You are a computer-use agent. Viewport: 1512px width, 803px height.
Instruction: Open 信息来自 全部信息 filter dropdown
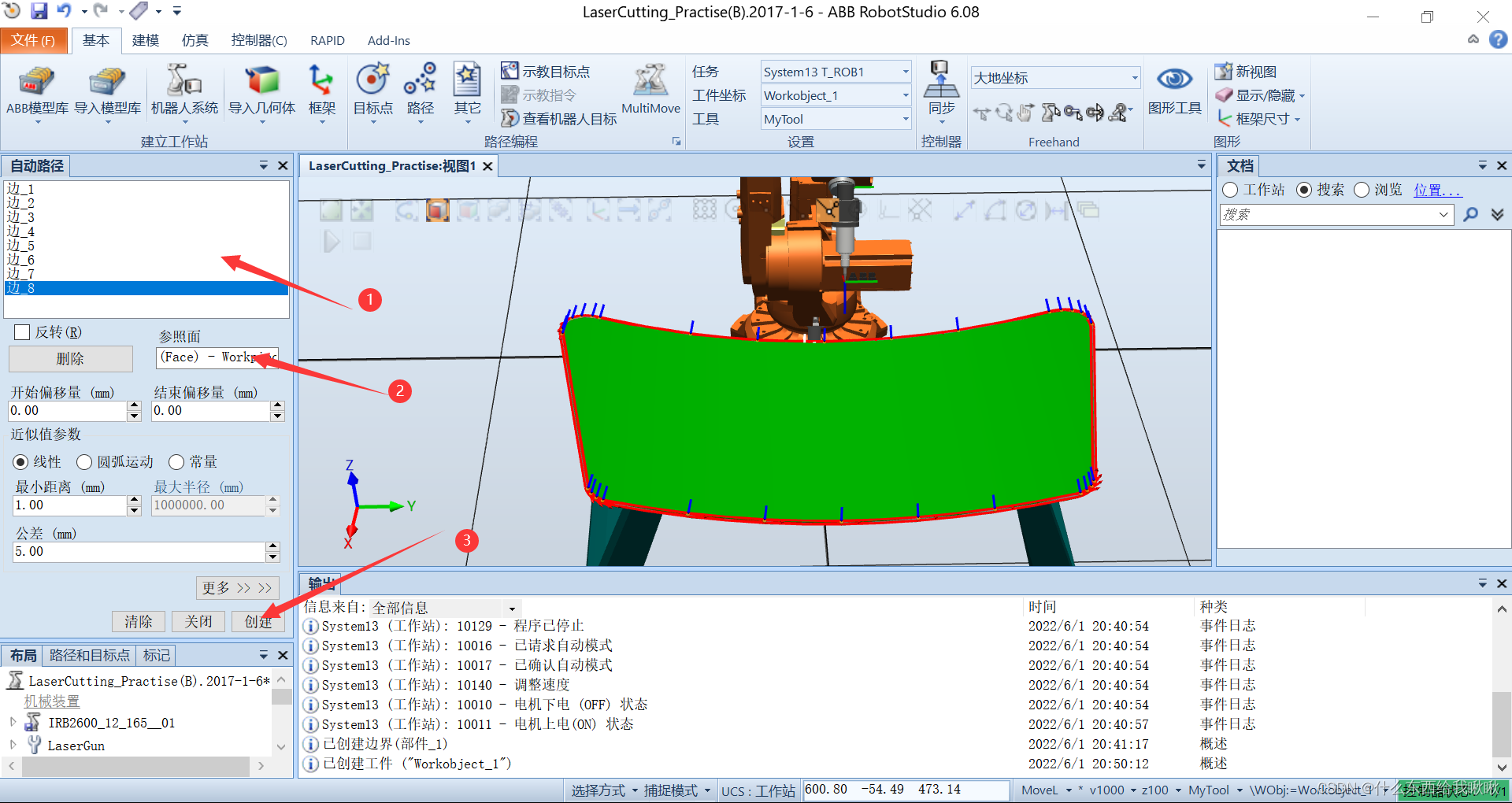click(x=512, y=608)
